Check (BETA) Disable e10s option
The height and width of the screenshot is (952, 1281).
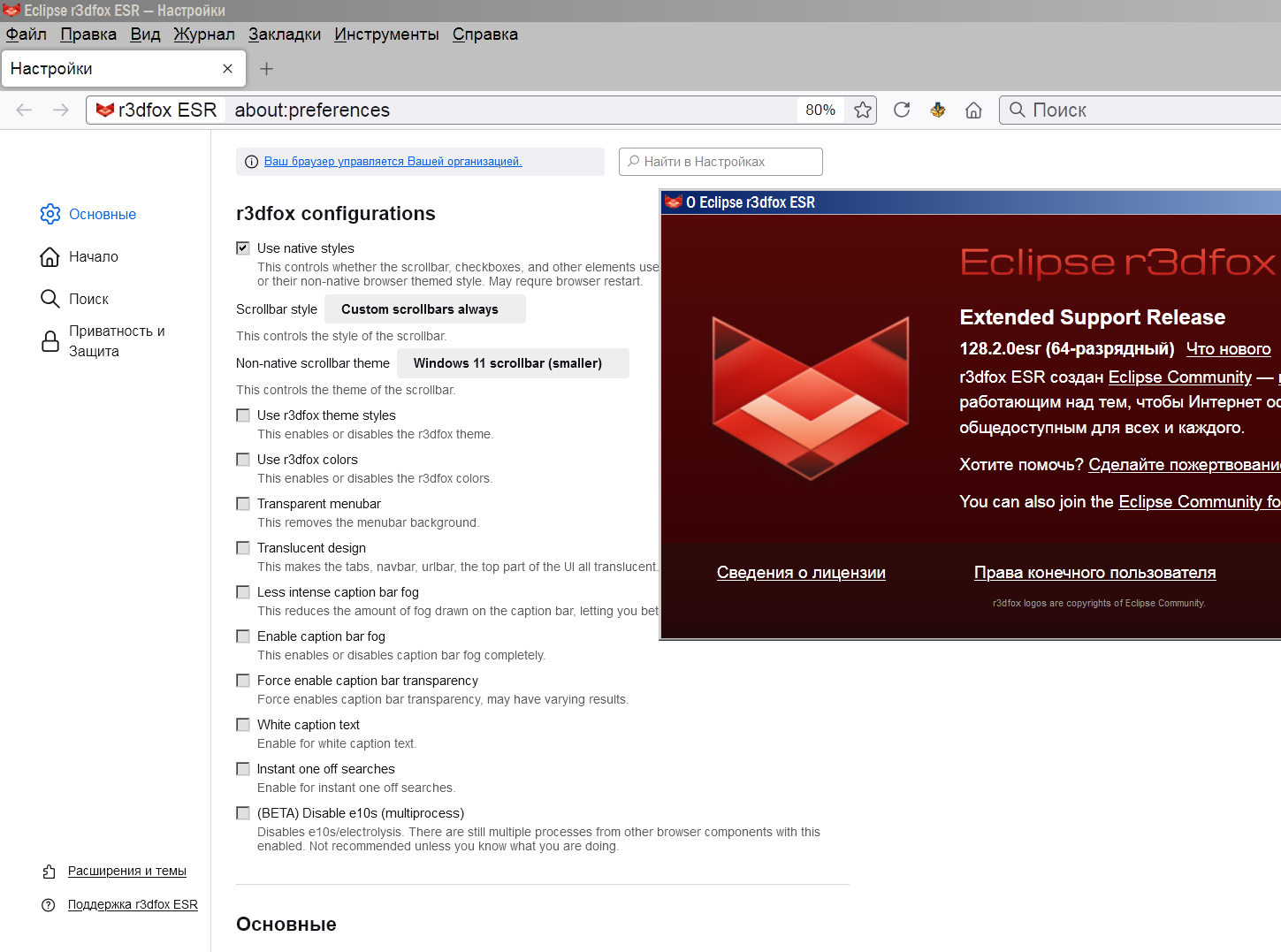243,813
